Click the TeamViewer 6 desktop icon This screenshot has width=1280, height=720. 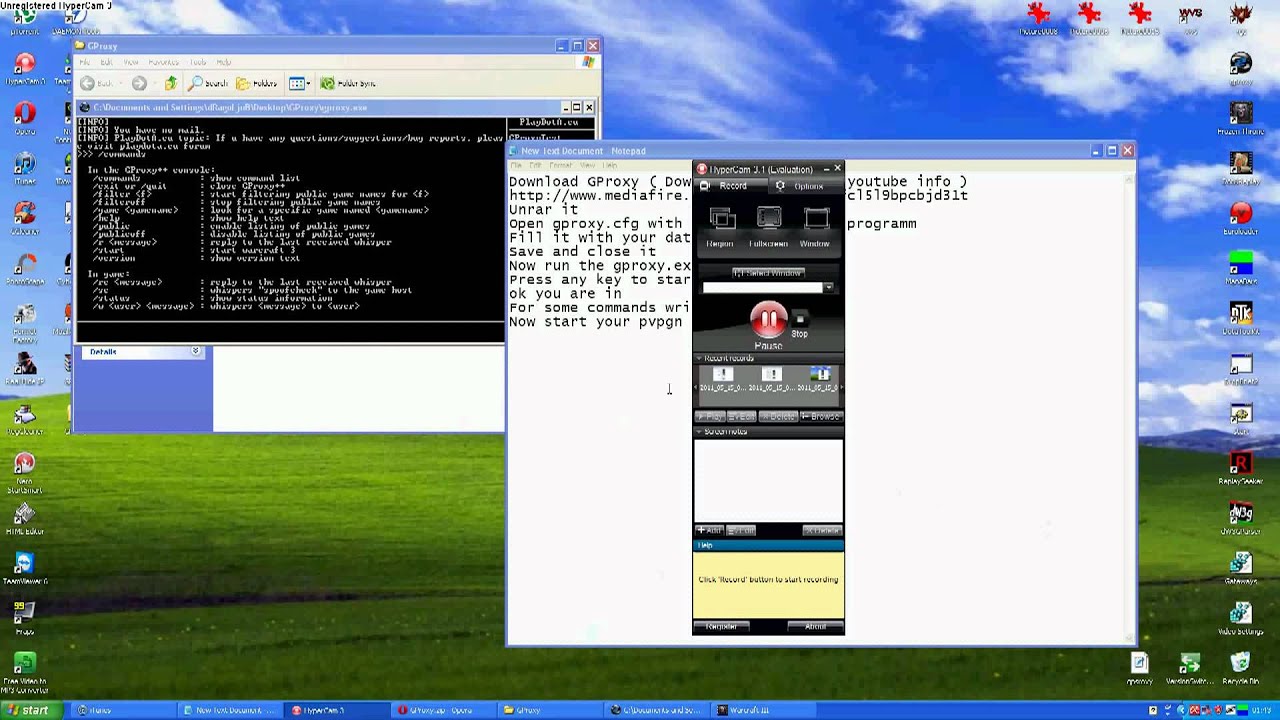24,568
